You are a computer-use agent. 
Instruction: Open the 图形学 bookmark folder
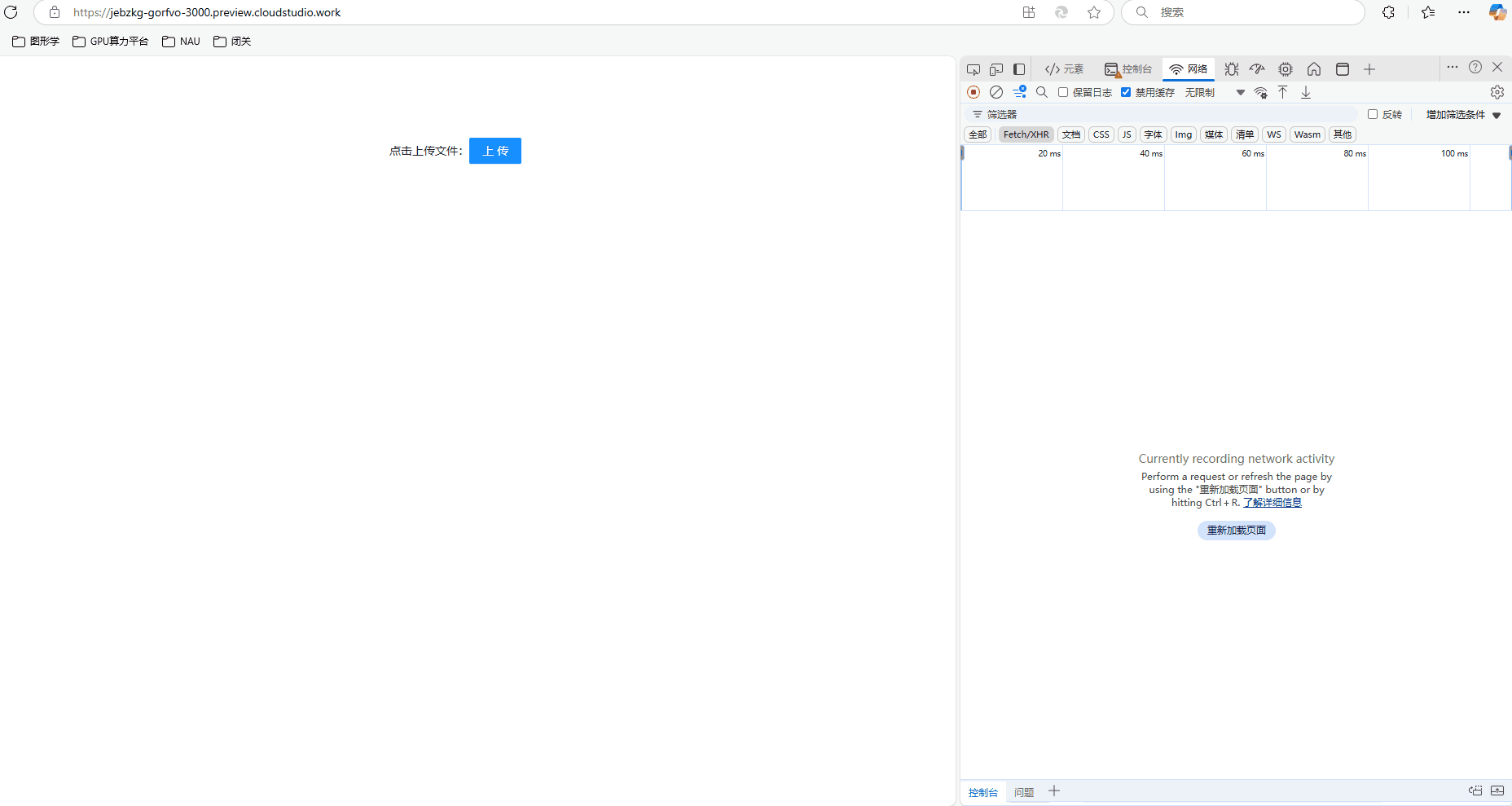click(36, 42)
